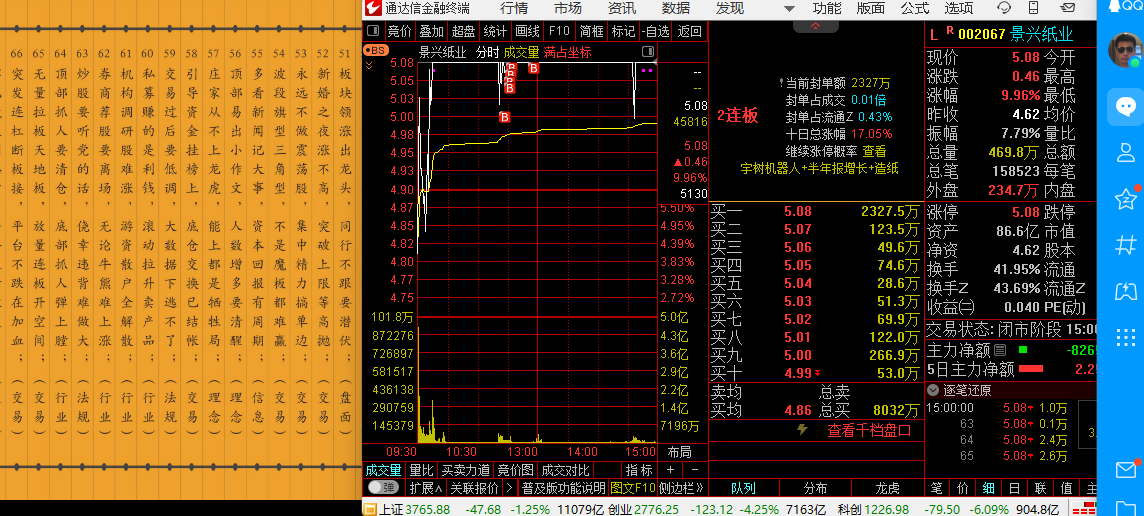Open the 查看 limit-up probability link
The image size is (1144, 516).
[875, 151]
